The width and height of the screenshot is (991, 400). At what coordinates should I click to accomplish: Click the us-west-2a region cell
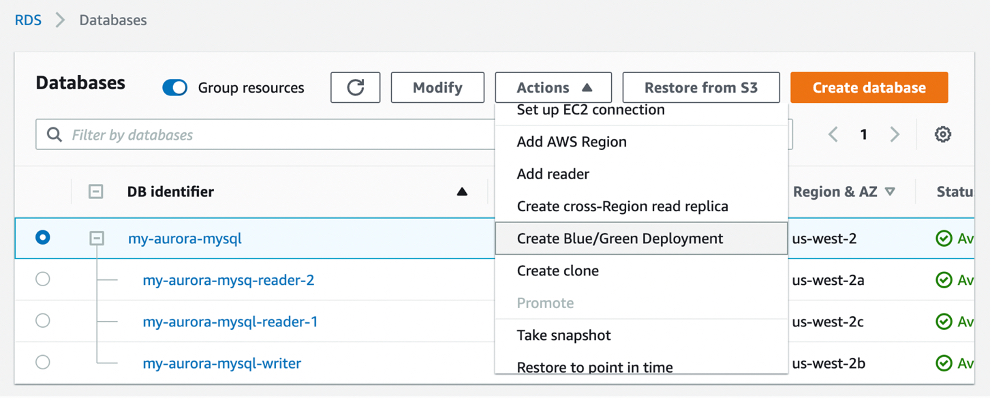[x=828, y=280]
